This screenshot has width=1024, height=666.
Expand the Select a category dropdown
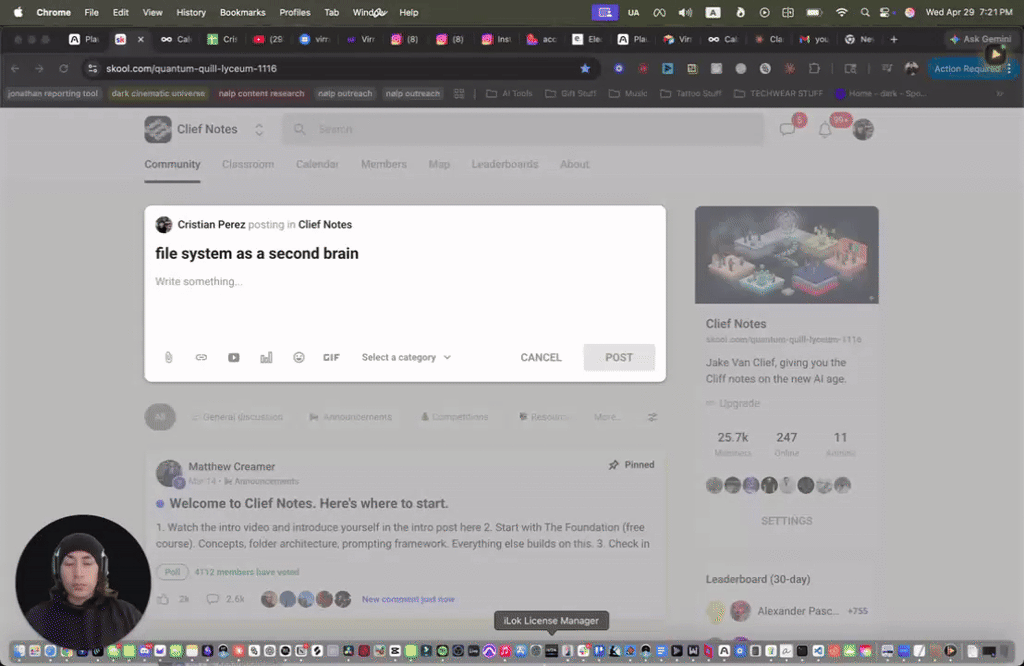(406, 357)
